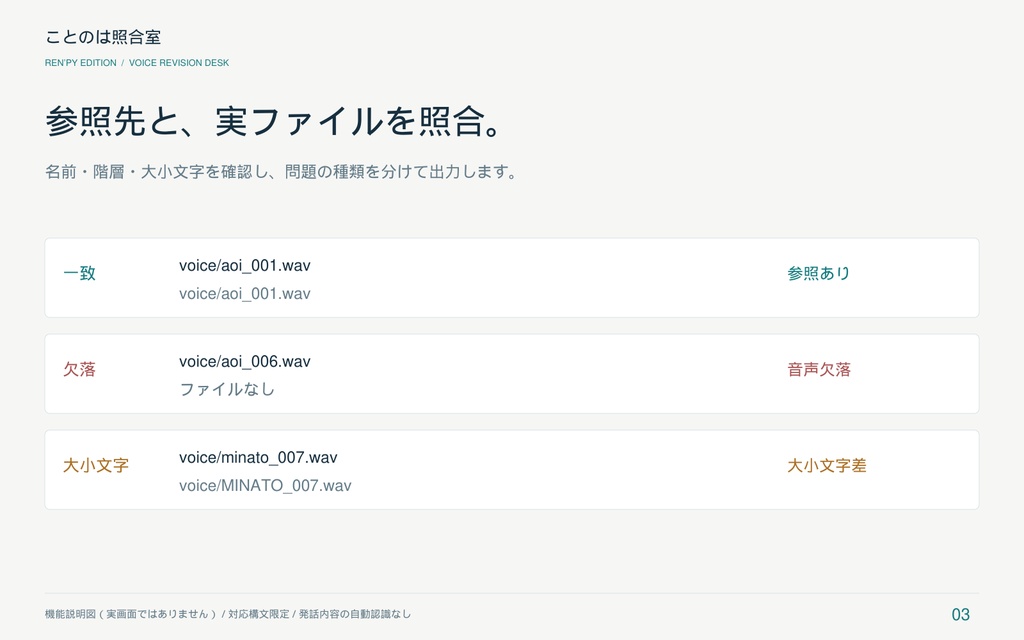
Task: Click the ファイルなし text
Action: [x=227, y=389]
